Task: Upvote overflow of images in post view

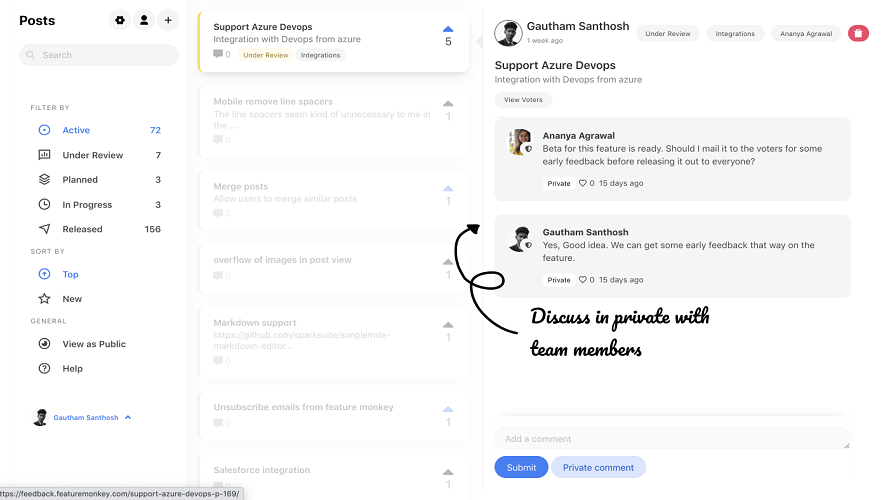Action: (x=448, y=262)
